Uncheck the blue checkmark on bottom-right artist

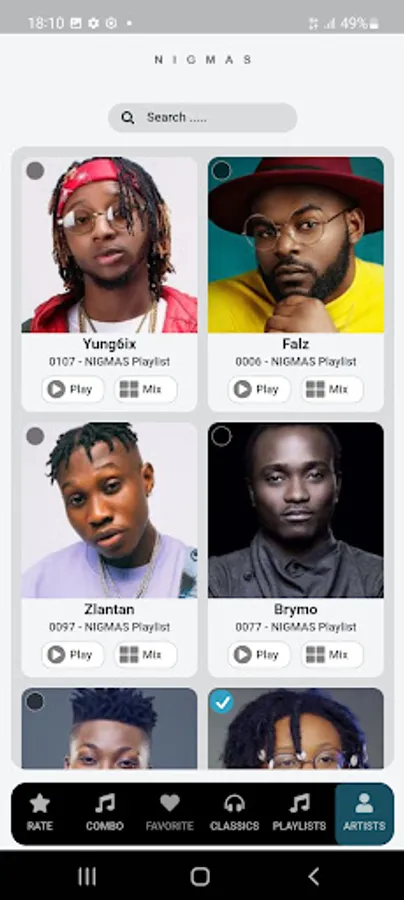tap(222, 702)
